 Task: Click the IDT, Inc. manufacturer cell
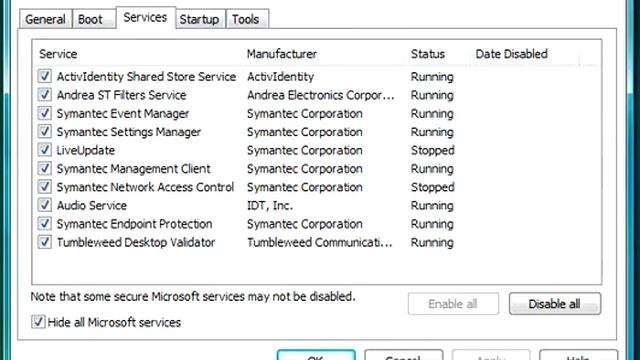click(x=270, y=205)
